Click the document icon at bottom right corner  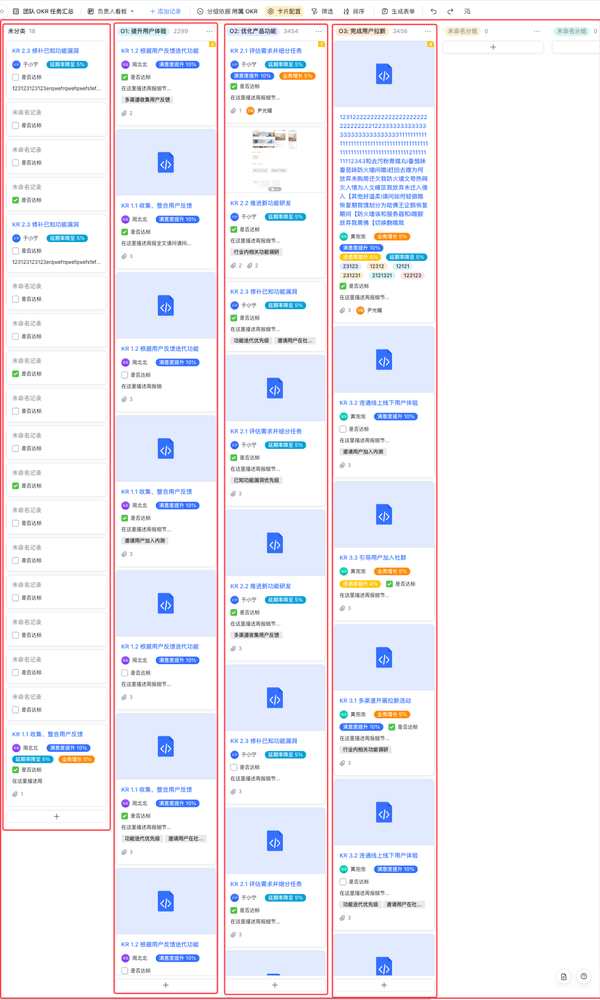click(564, 976)
